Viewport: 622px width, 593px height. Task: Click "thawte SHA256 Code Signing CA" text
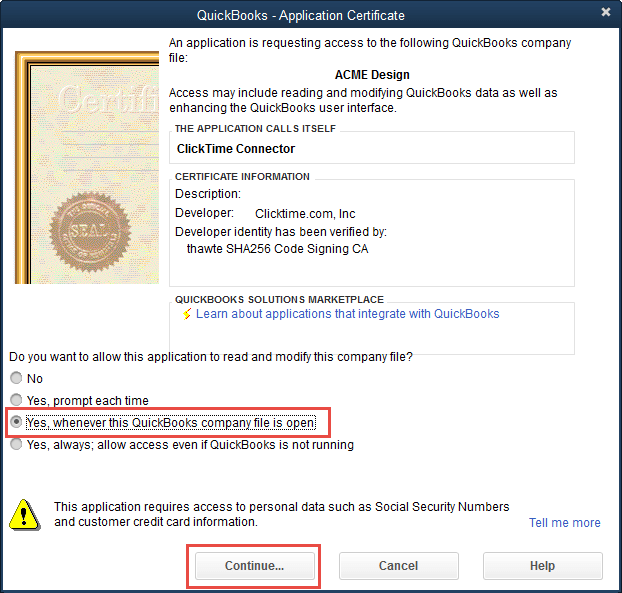[x=277, y=249]
